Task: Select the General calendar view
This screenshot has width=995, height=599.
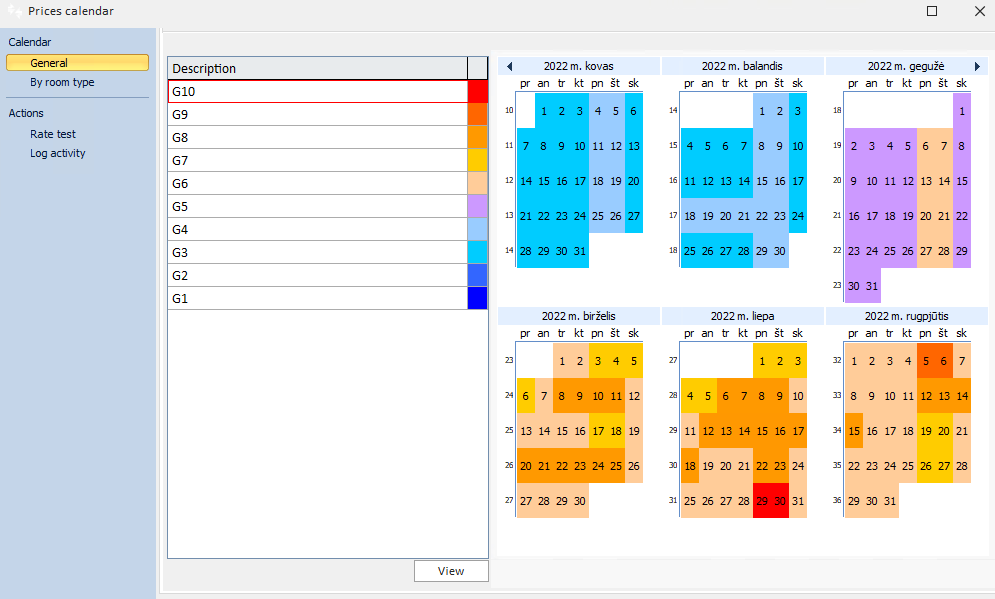Action: [x=77, y=63]
